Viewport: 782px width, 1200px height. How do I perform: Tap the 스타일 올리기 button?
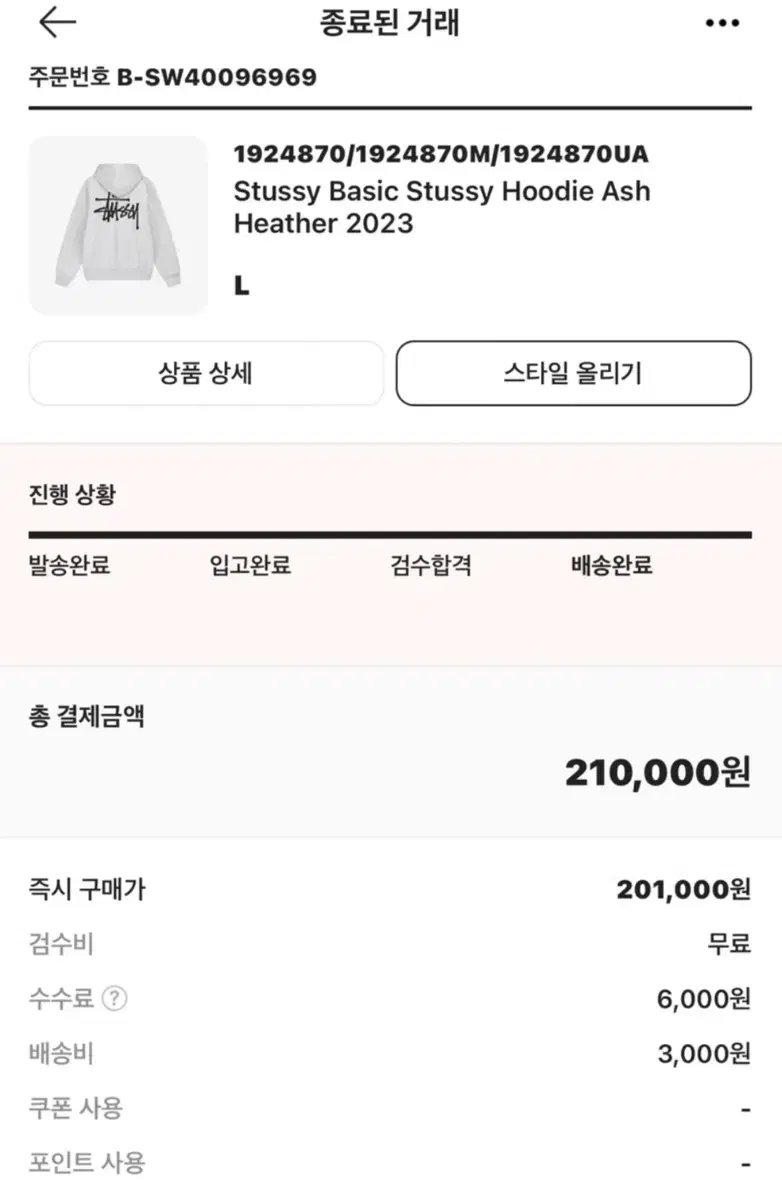point(573,374)
